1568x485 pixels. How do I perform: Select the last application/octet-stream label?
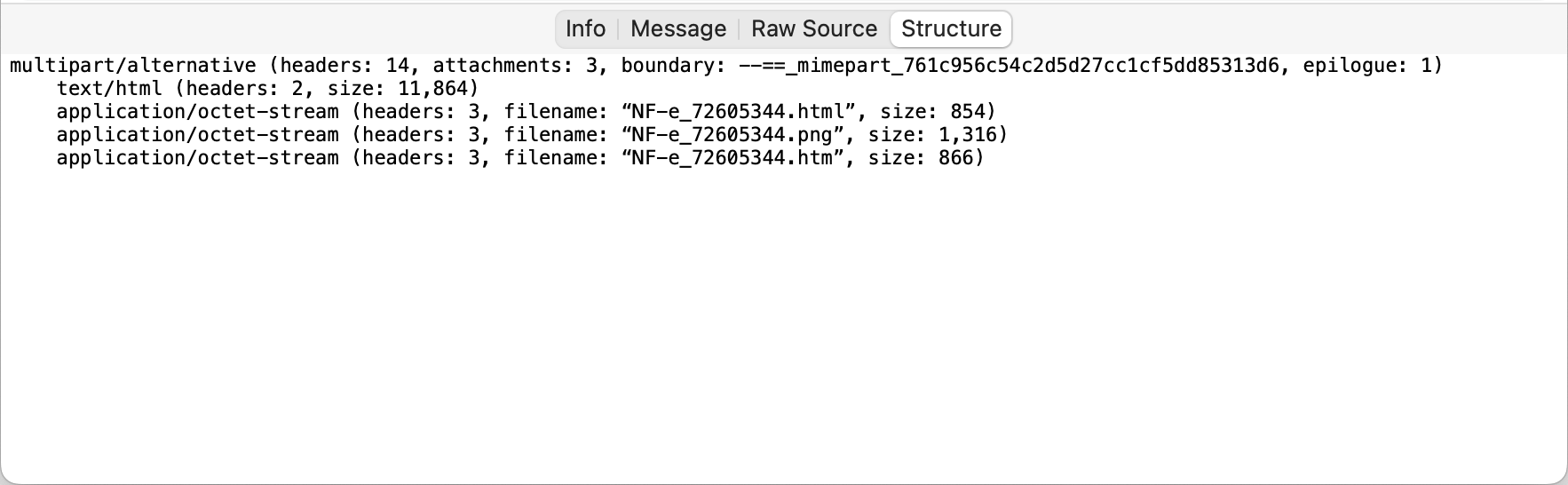(x=197, y=158)
